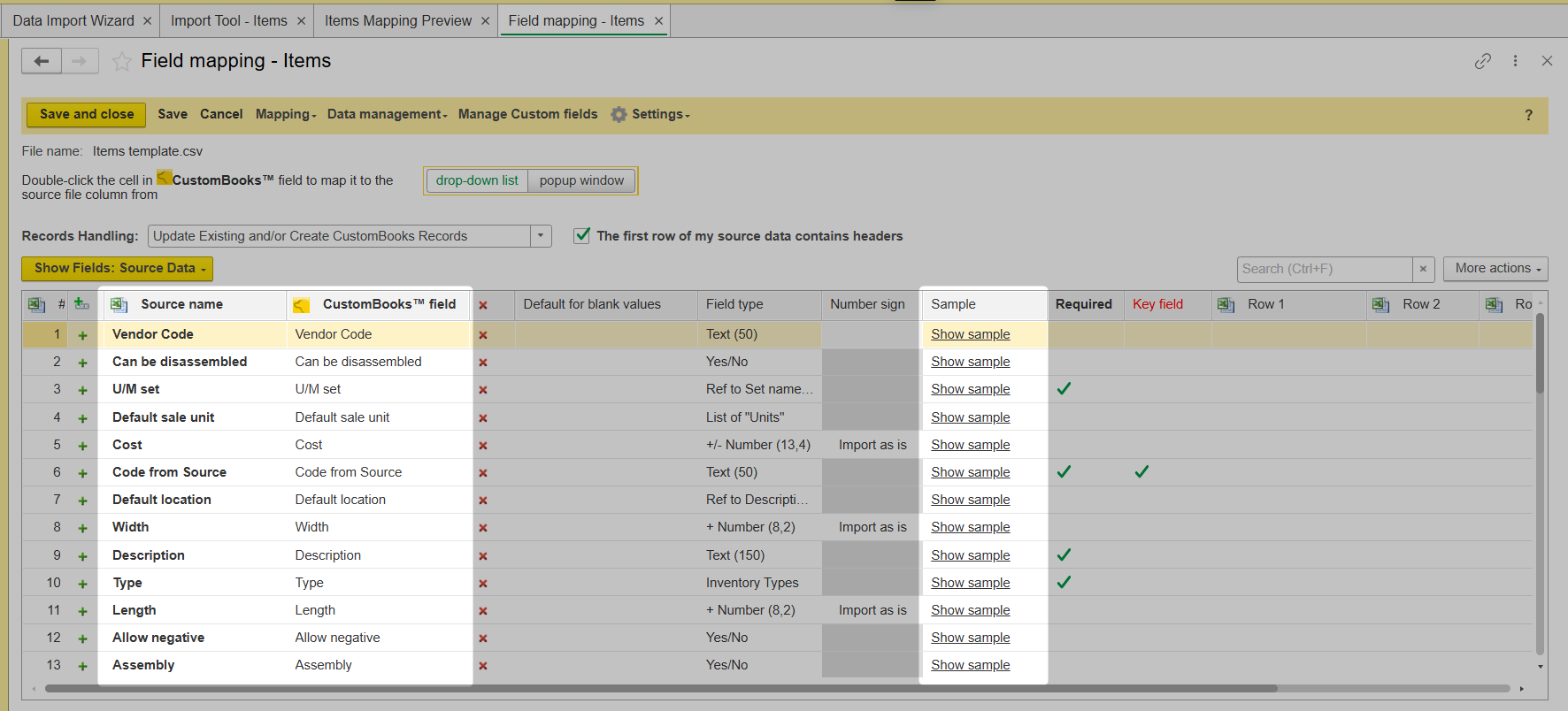Click red x in clear-mapping column header
This screenshot has height=711, width=1568.
pyautogui.click(x=483, y=305)
